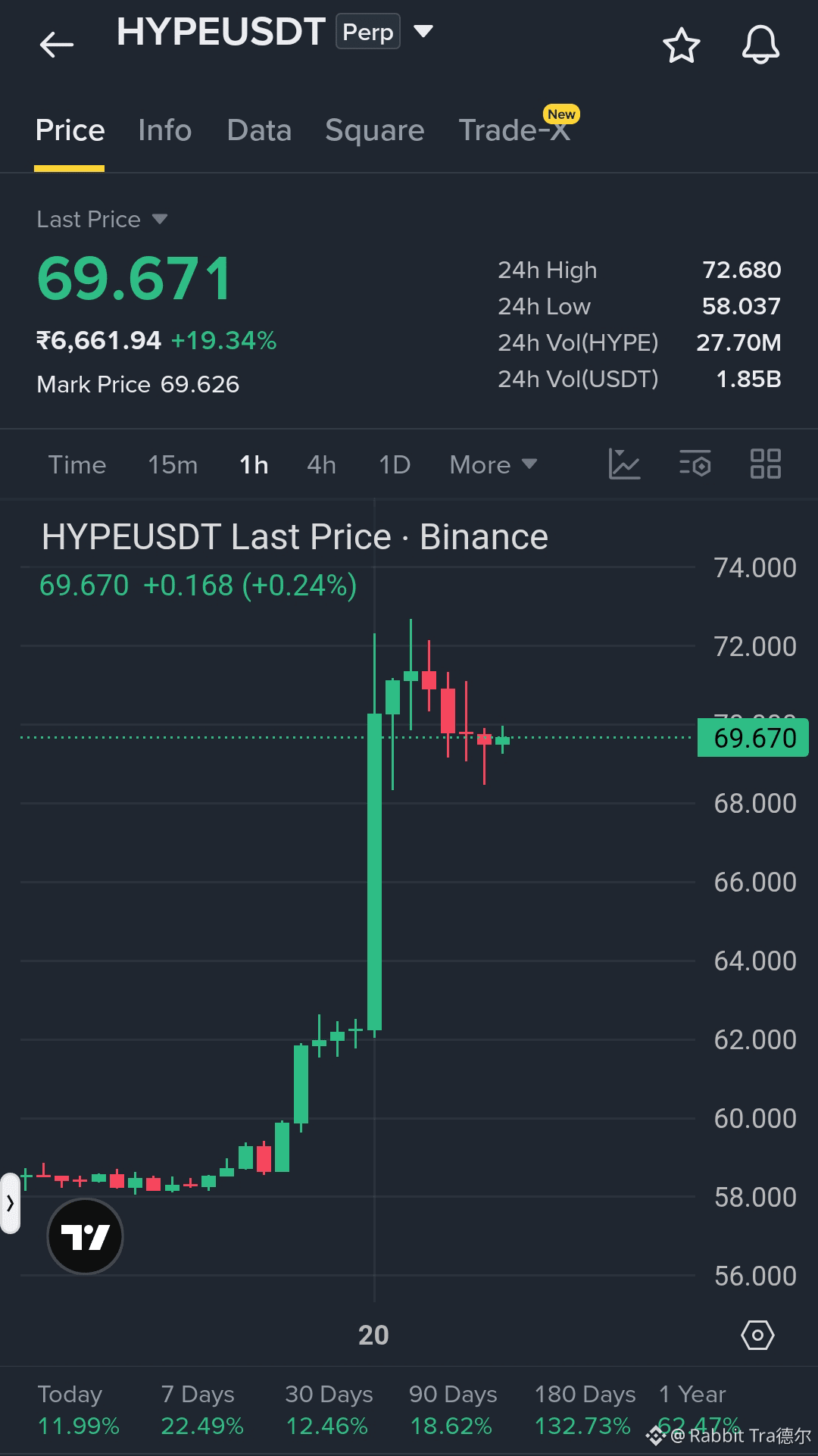Switch to the Data tab

tap(259, 130)
